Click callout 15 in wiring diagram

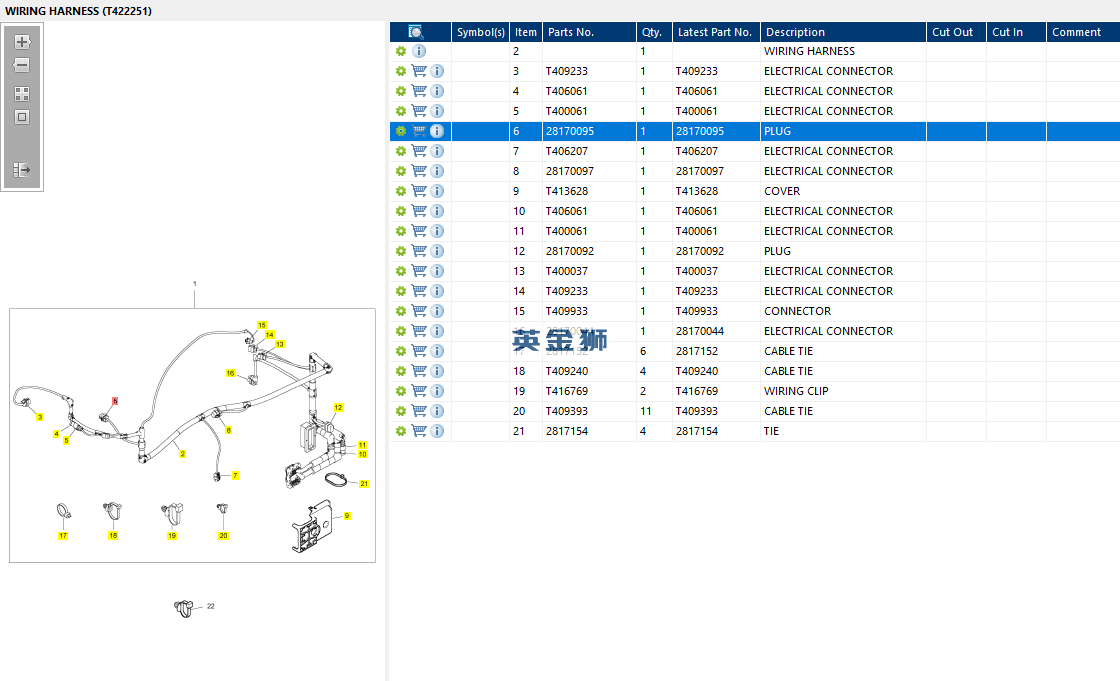tap(261, 325)
